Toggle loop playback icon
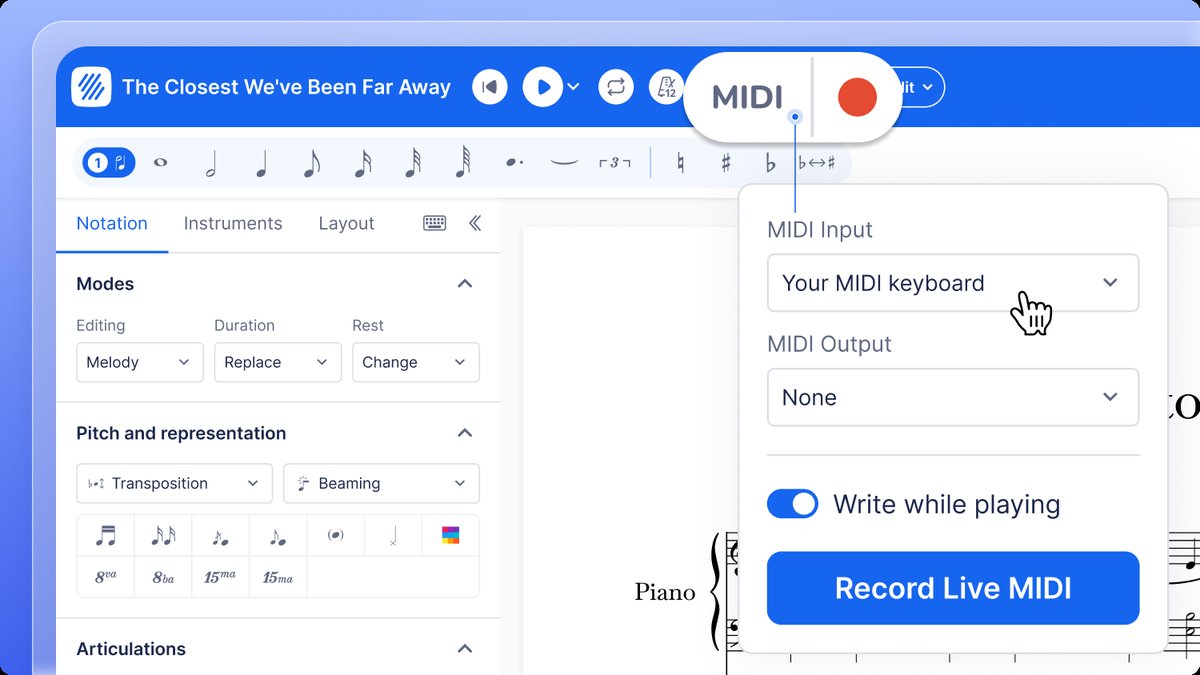Screen dimensions: 1200x675 [616, 87]
